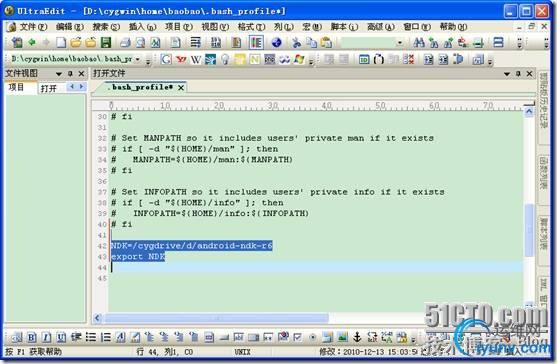Click the HTML Underline U icon

(x=61, y=337)
